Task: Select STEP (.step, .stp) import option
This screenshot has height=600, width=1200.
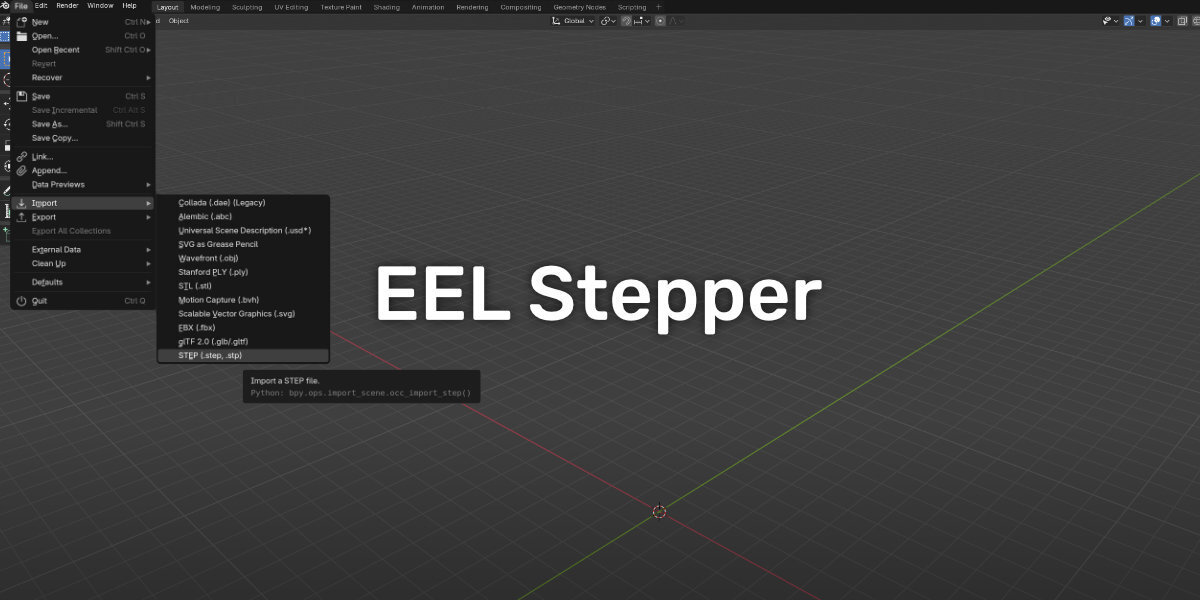Action: coord(243,355)
